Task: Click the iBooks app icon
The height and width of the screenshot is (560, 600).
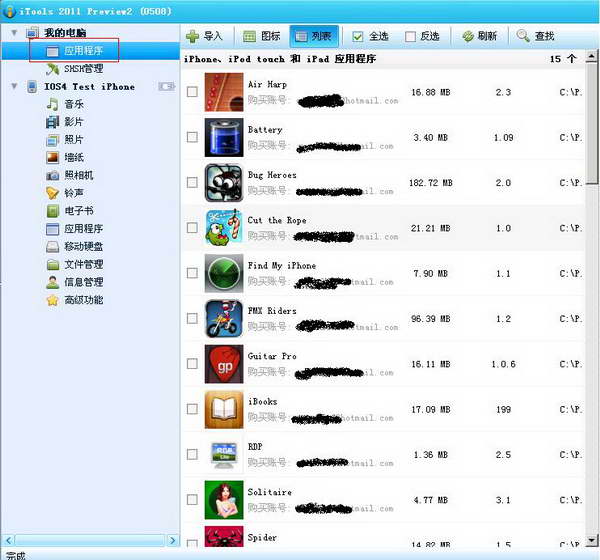Action: pyautogui.click(x=224, y=409)
